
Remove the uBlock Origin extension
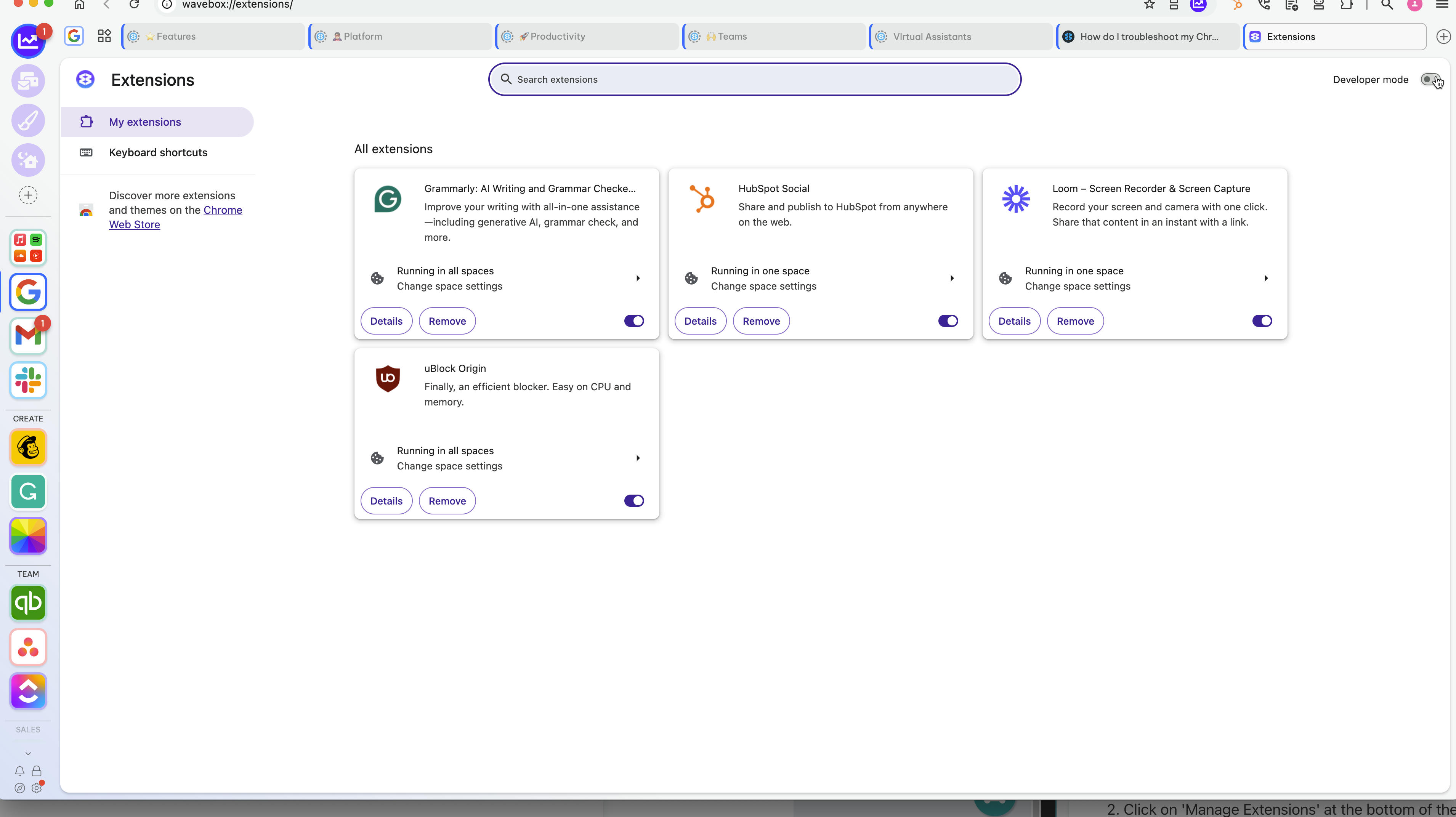447,501
